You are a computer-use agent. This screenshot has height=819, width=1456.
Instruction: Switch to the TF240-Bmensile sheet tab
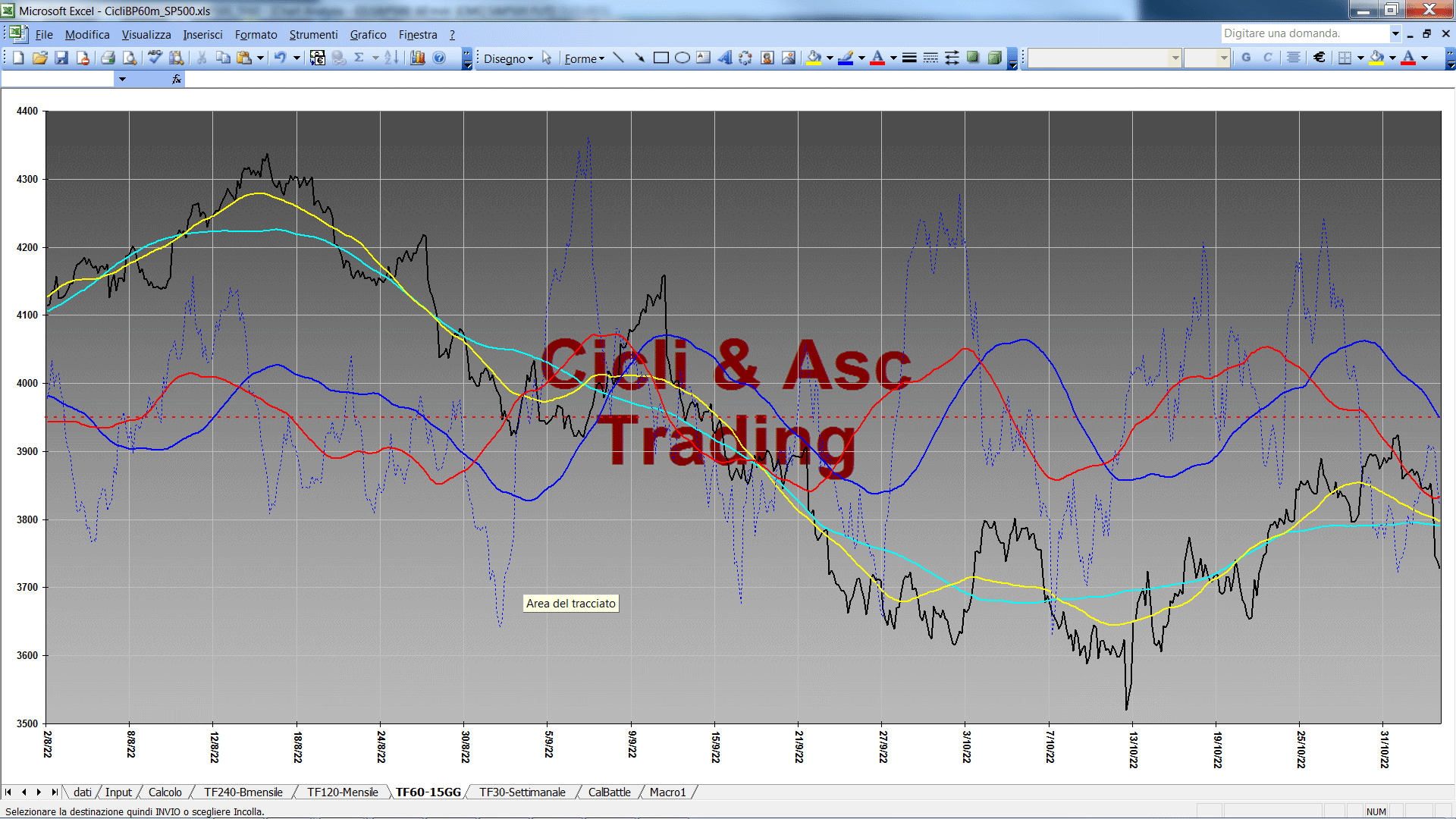pyautogui.click(x=243, y=792)
